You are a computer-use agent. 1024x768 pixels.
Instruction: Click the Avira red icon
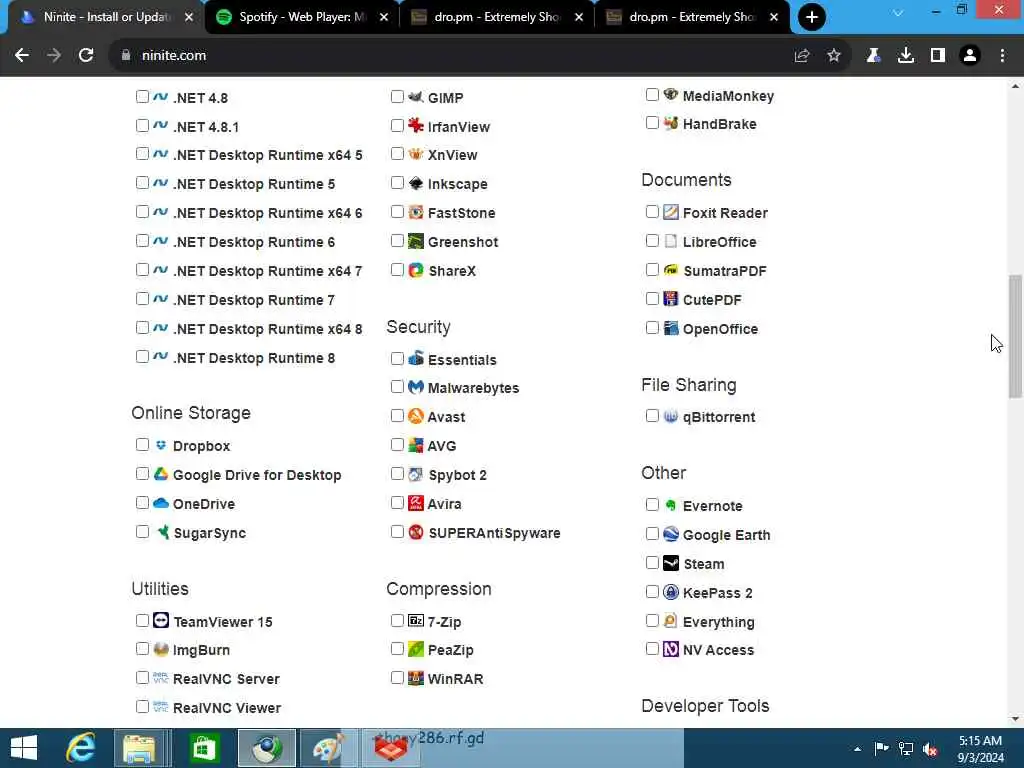(416, 503)
